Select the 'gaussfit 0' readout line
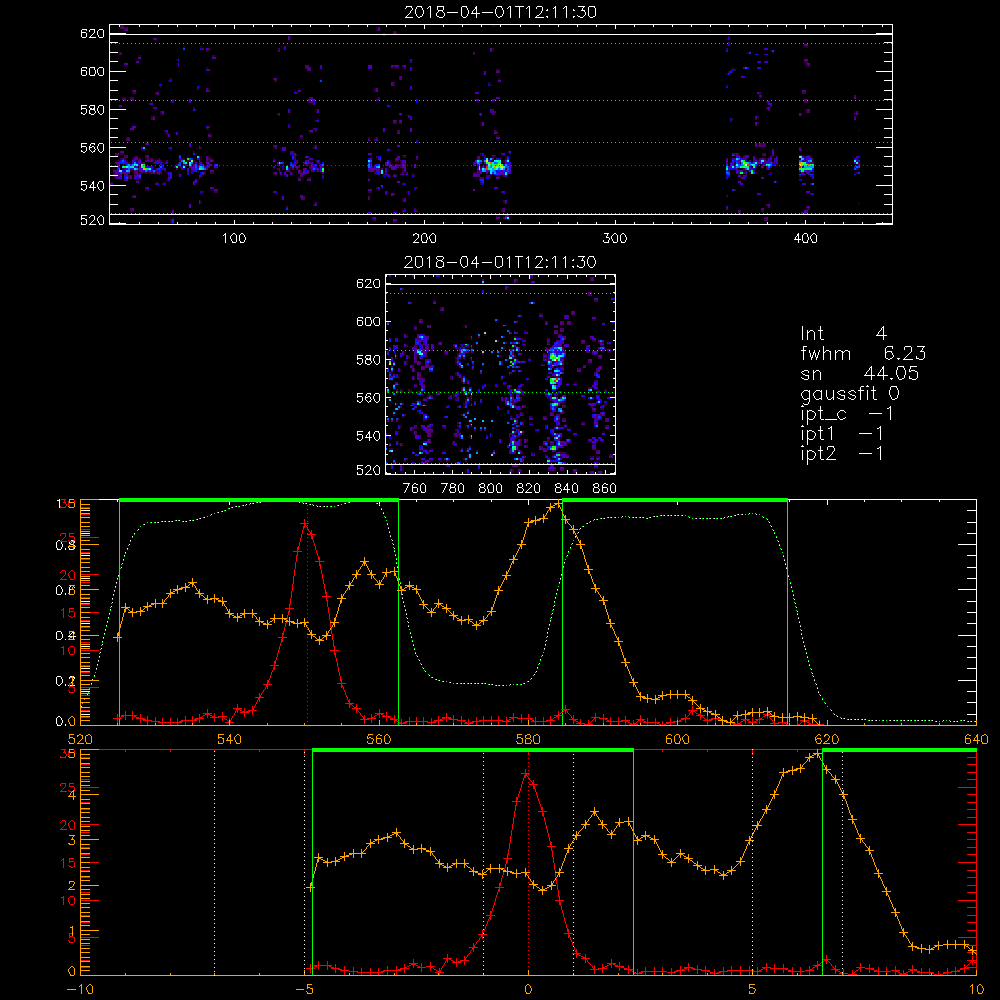Viewport: 1000px width, 1000px height. coord(850,393)
